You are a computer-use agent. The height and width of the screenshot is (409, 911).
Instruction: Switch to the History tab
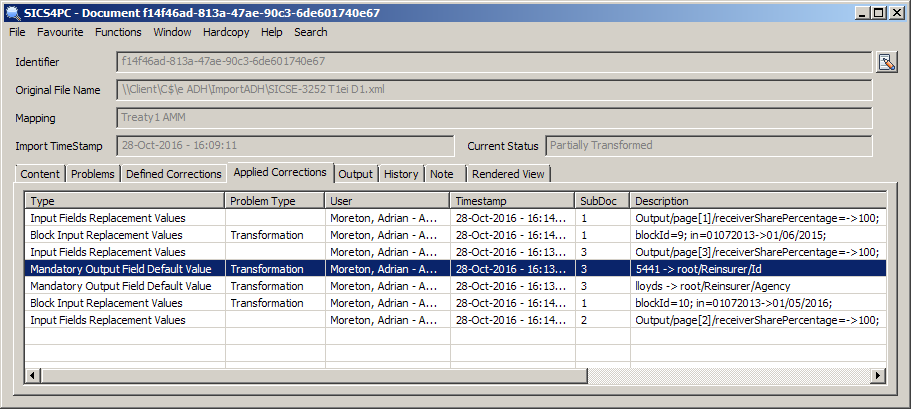[401, 174]
